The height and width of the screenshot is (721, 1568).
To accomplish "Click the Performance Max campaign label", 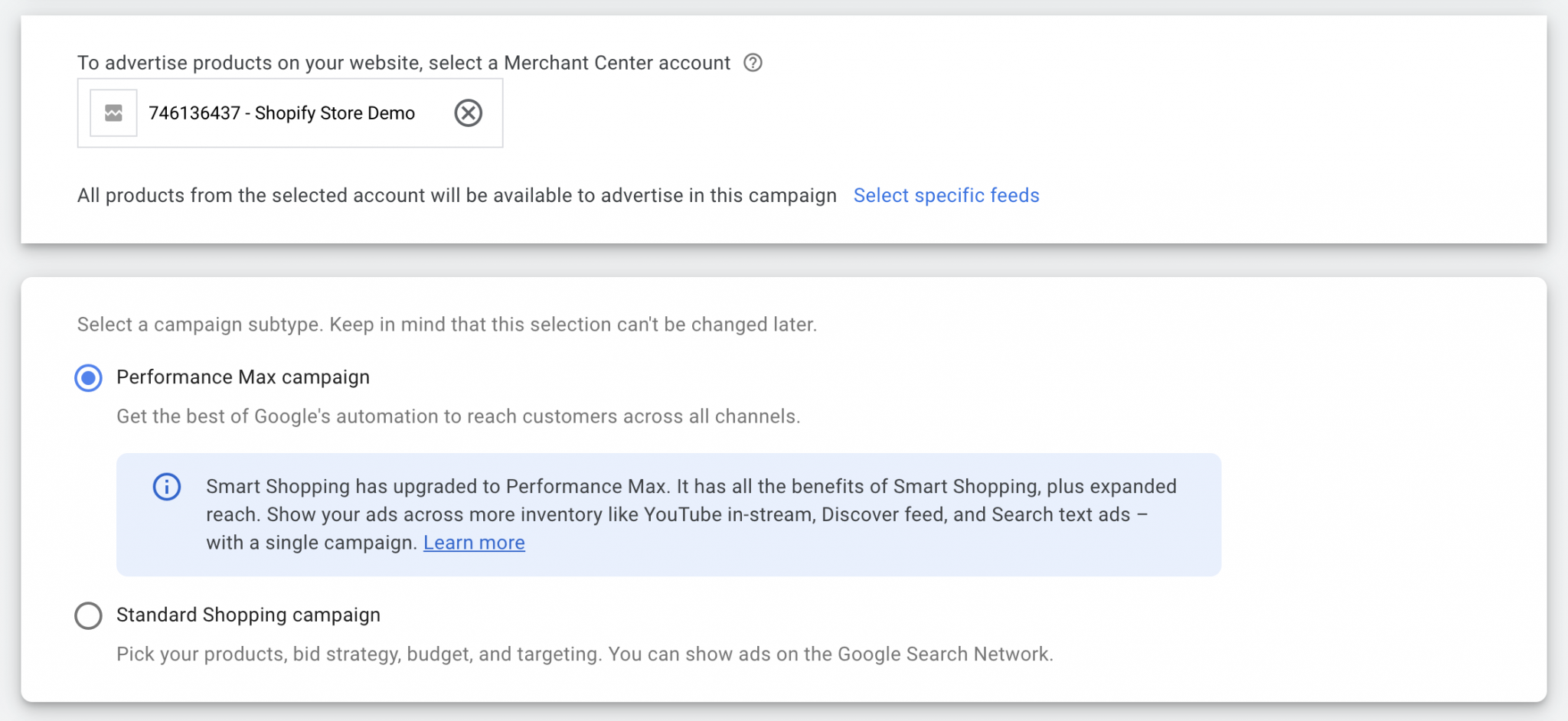I will [x=243, y=377].
